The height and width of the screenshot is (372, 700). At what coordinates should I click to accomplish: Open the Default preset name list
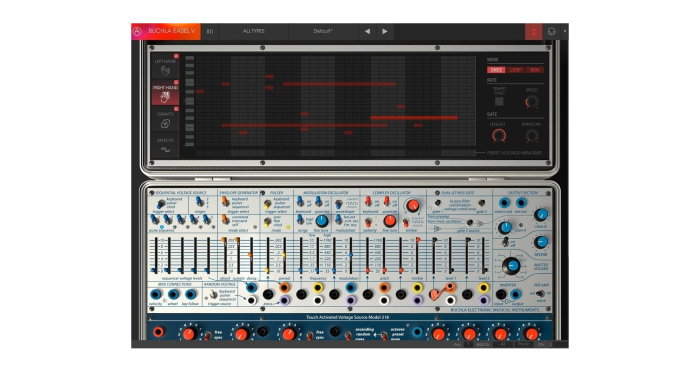click(x=323, y=31)
